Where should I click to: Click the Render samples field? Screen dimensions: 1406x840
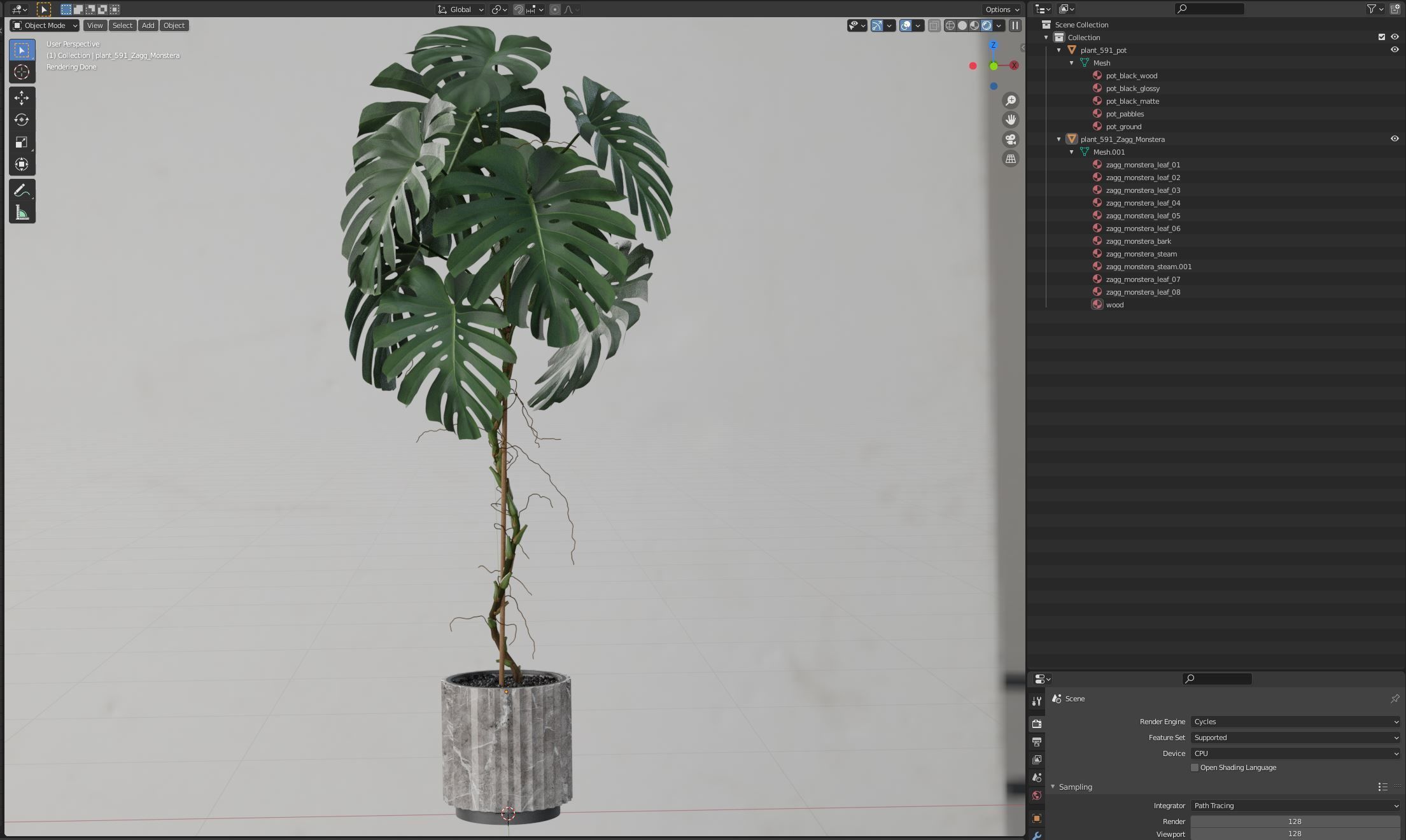[1295, 822]
